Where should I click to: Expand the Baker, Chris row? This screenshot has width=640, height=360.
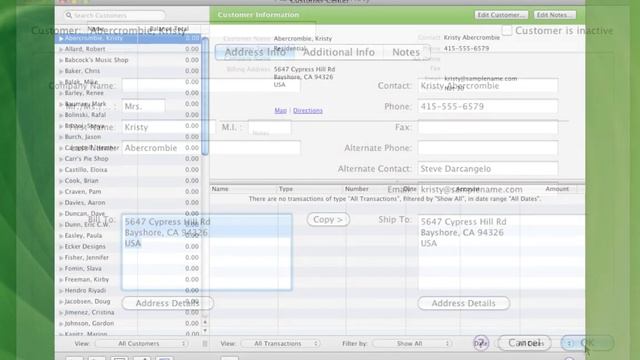point(61,71)
